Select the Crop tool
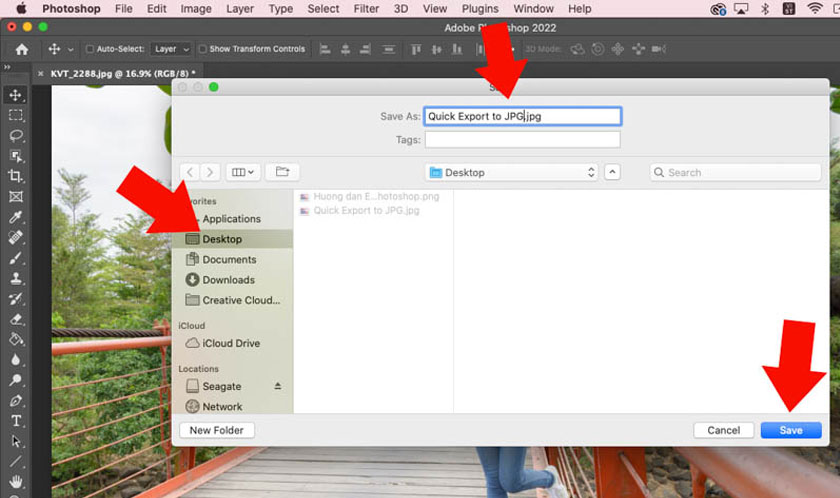Image resolution: width=840 pixels, height=498 pixels. 16,176
